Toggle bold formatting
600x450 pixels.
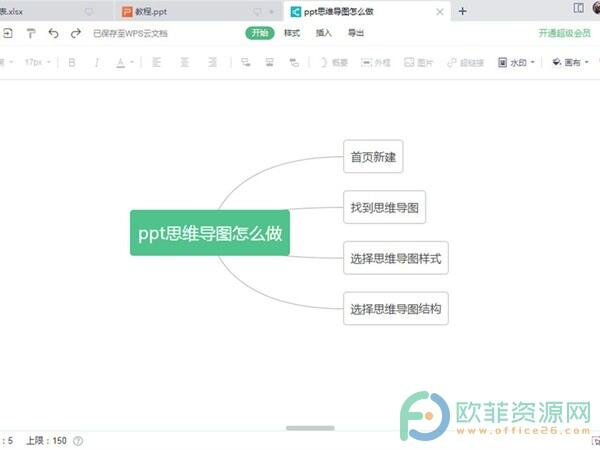(72, 62)
